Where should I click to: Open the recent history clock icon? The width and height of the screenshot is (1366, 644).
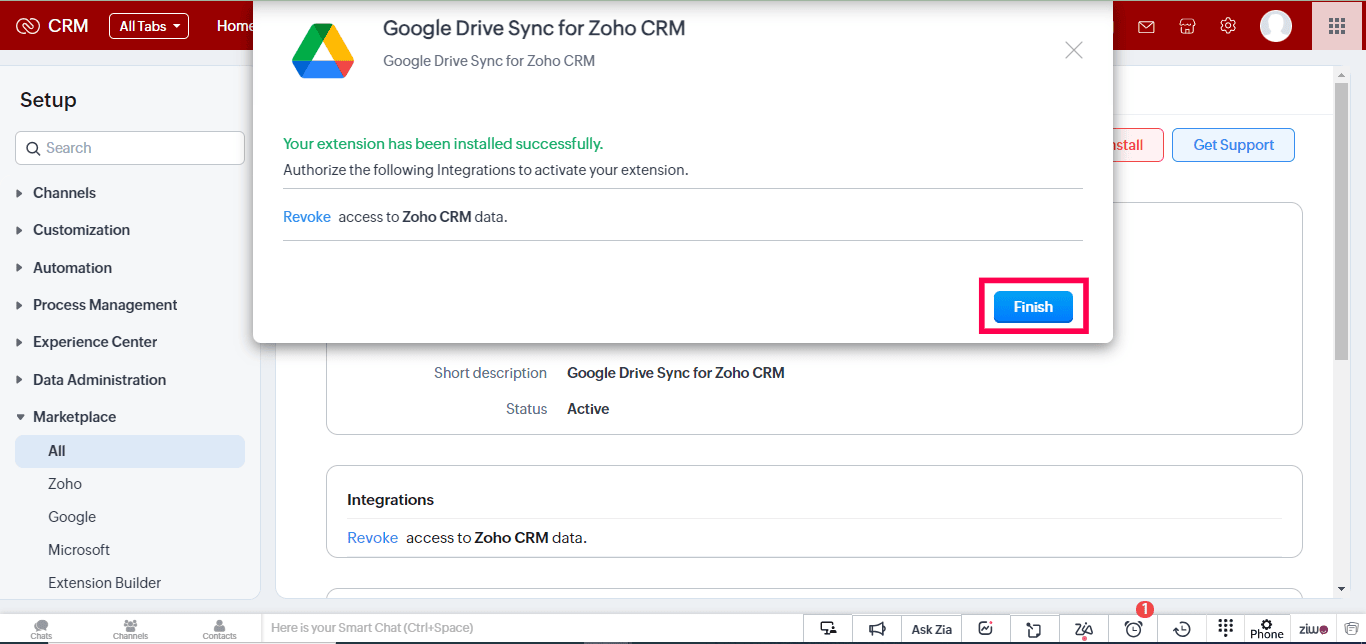1182,629
